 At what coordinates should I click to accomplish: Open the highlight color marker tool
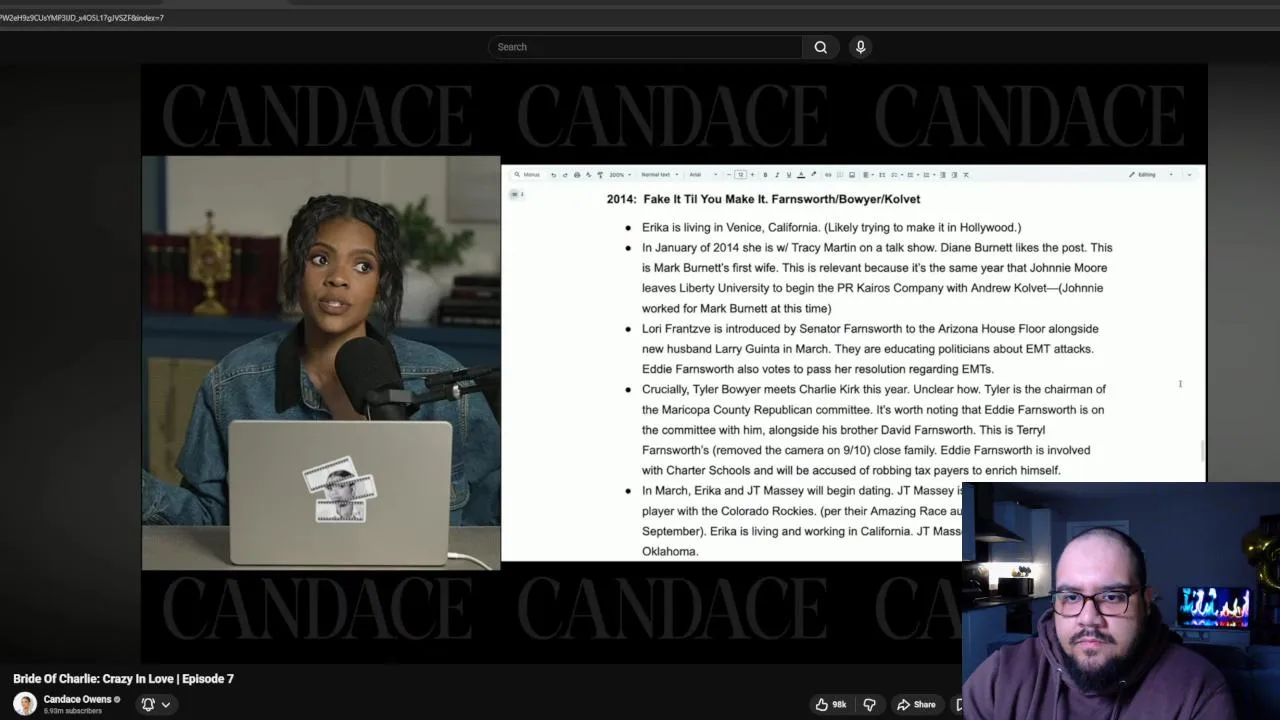pos(813,175)
